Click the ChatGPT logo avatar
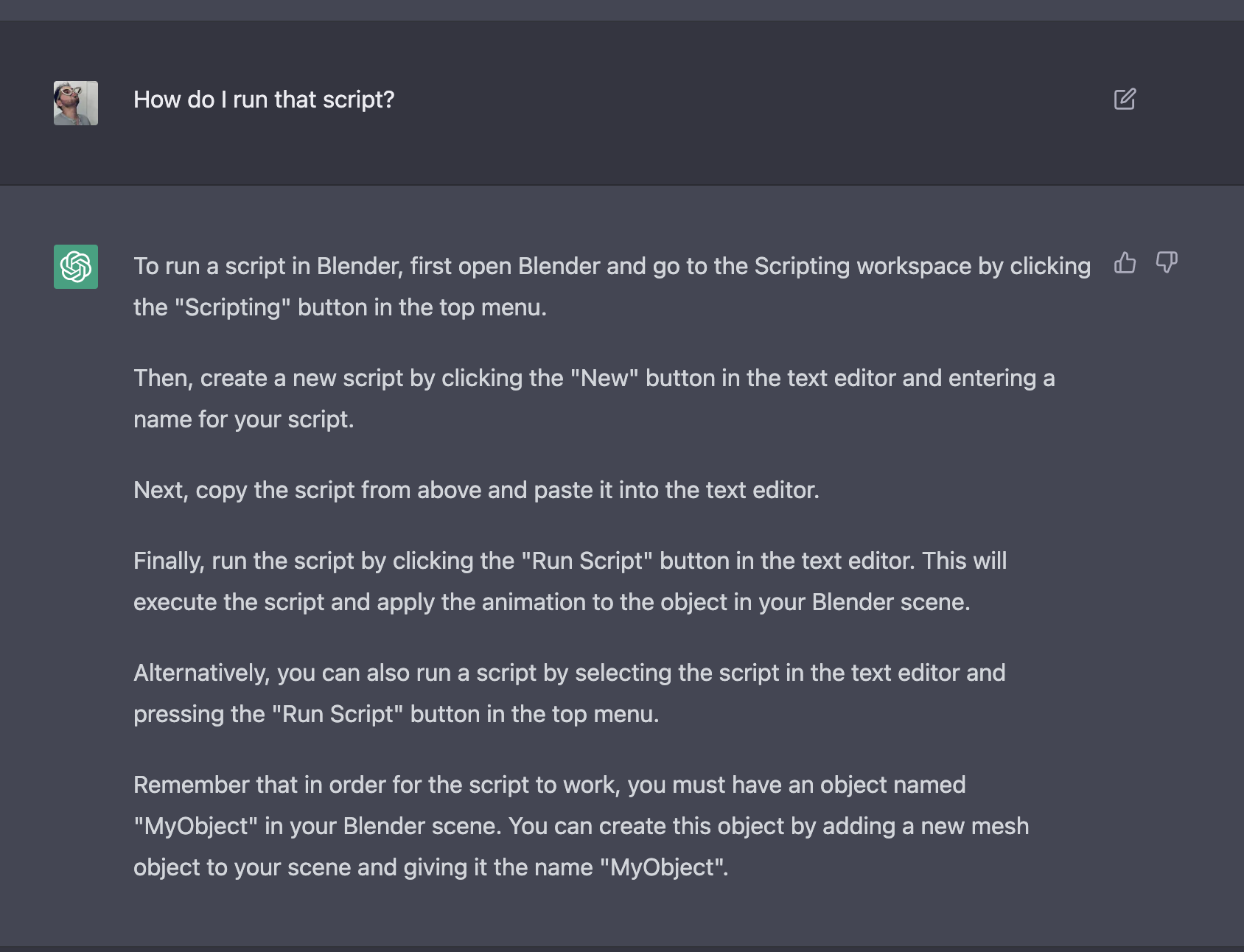This screenshot has height=952, width=1244. 76,267
